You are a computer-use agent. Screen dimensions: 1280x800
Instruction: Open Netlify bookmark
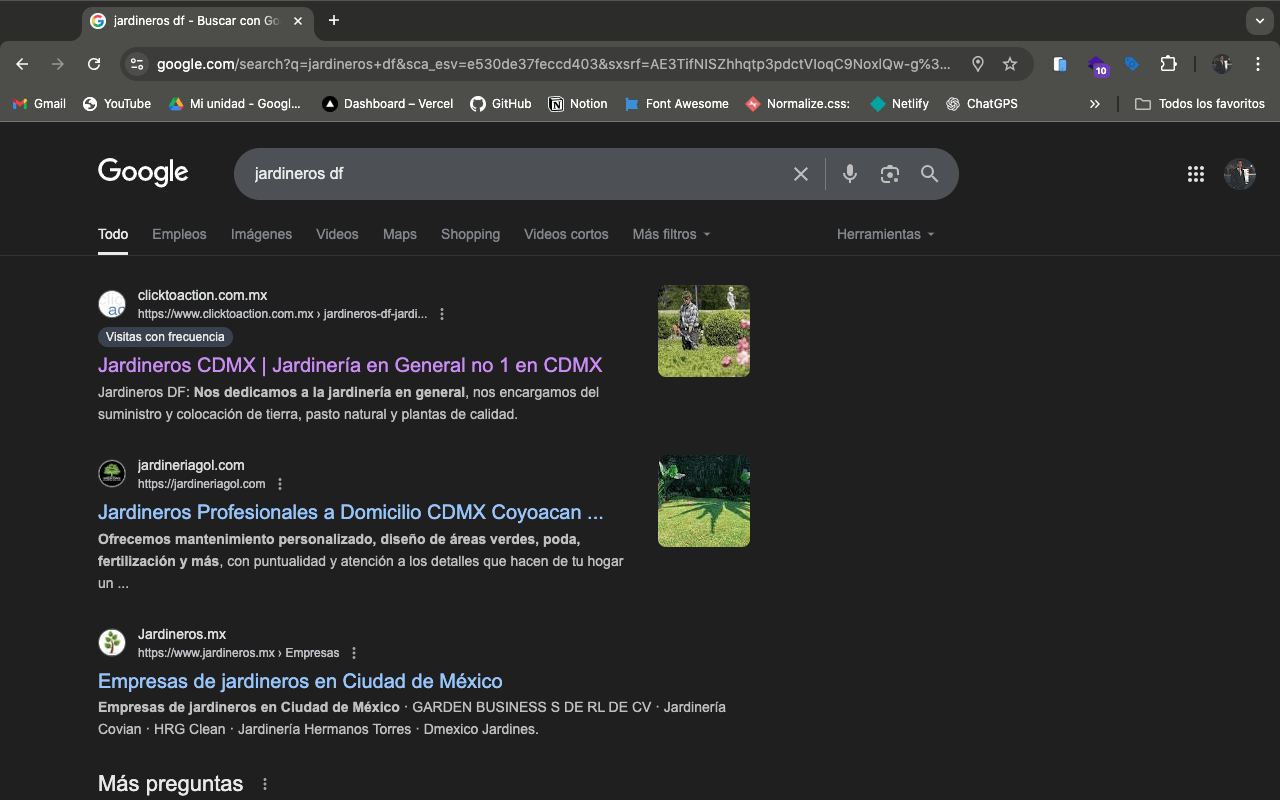[899, 103]
